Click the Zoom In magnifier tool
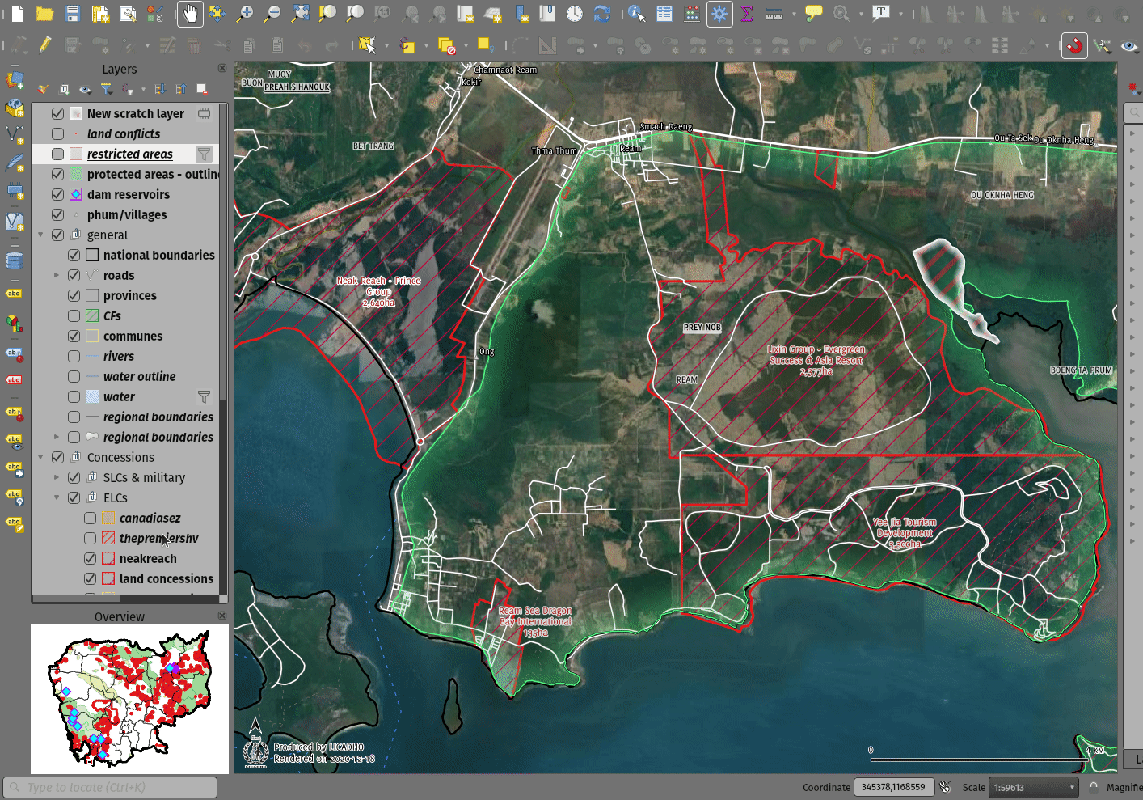The height and width of the screenshot is (800, 1143). (x=245, y=14)
